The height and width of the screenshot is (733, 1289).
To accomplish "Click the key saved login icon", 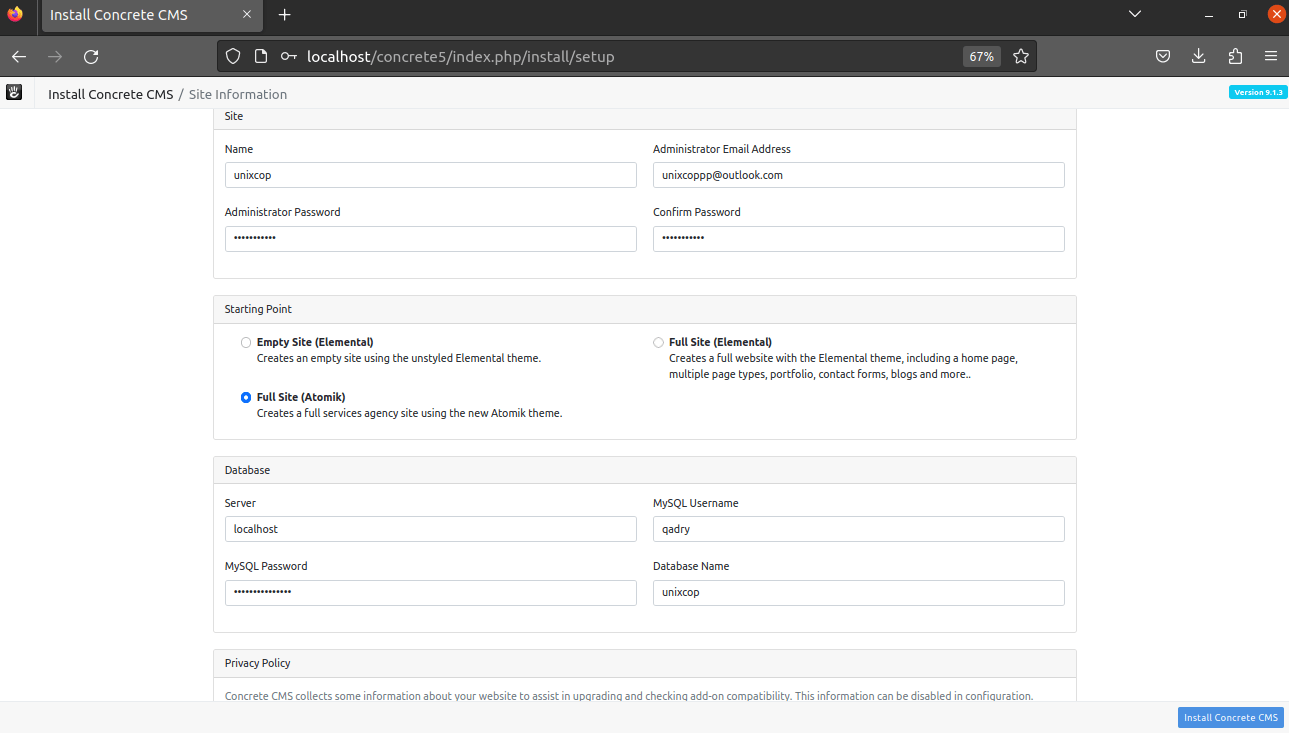I will click(289, 57).
